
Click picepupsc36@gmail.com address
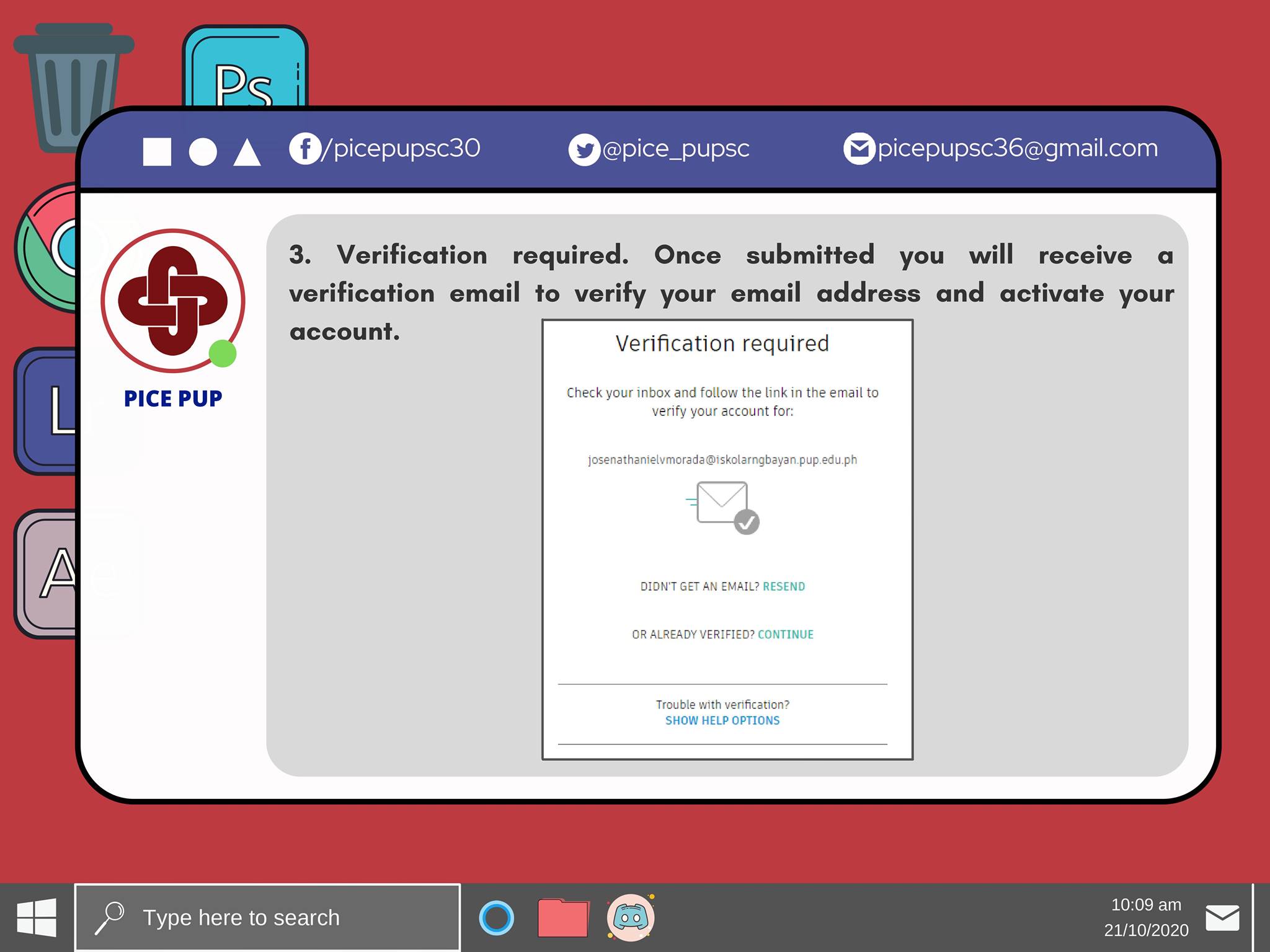coord(1018,149)
